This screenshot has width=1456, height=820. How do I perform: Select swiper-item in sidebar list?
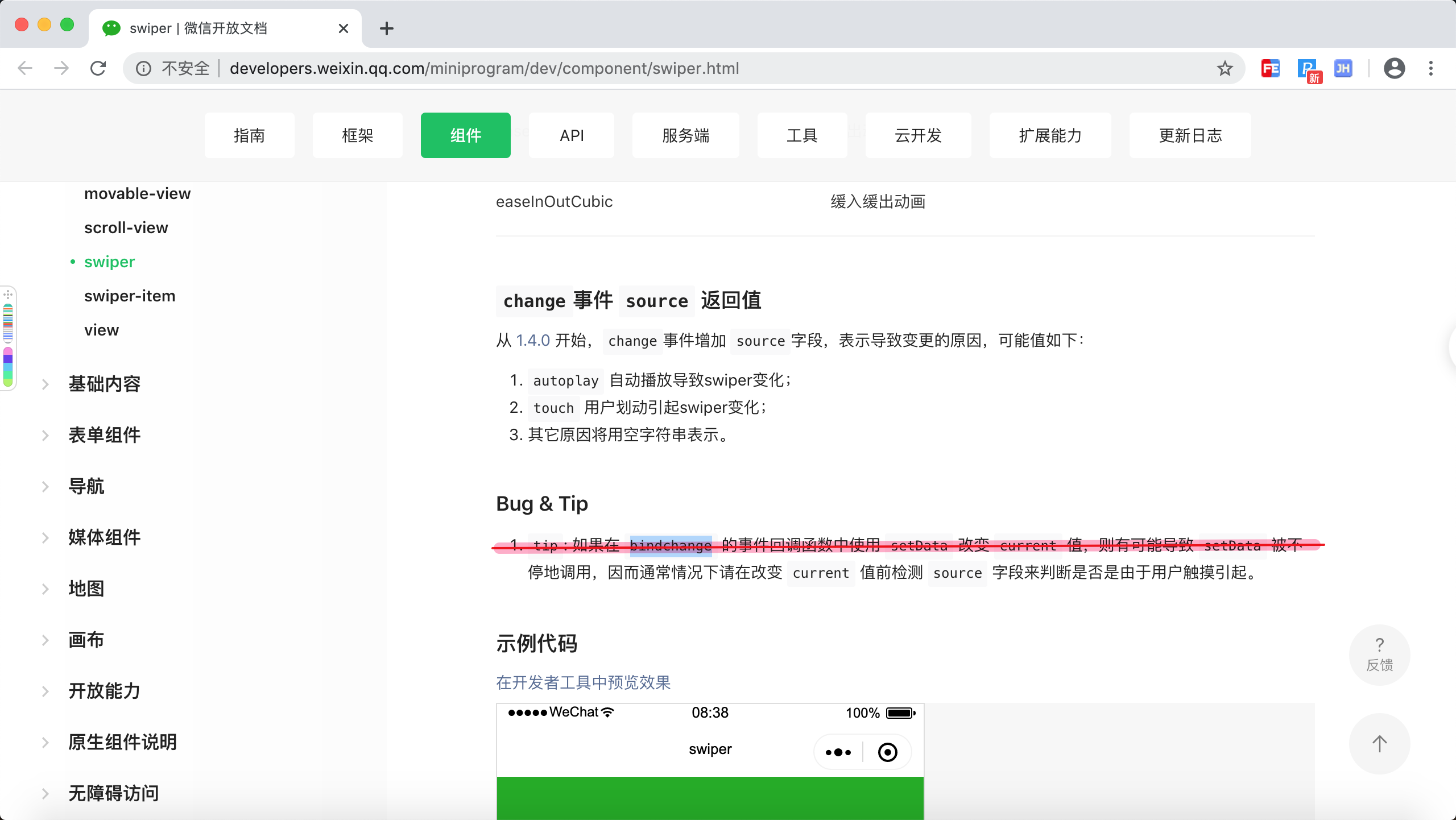click(130, 296)
